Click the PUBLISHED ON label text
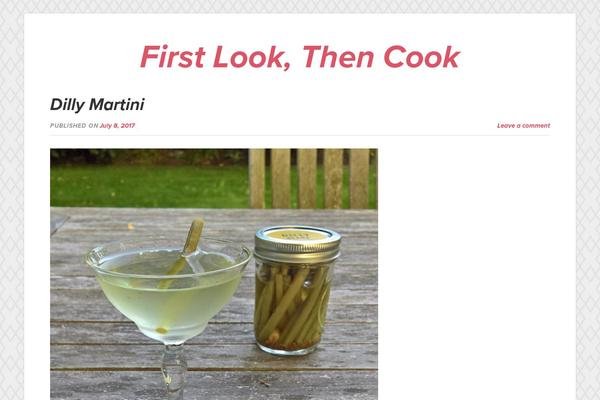The height and width of the screenshot is (400, 600). pyautogui.click(x=74, y=126)
